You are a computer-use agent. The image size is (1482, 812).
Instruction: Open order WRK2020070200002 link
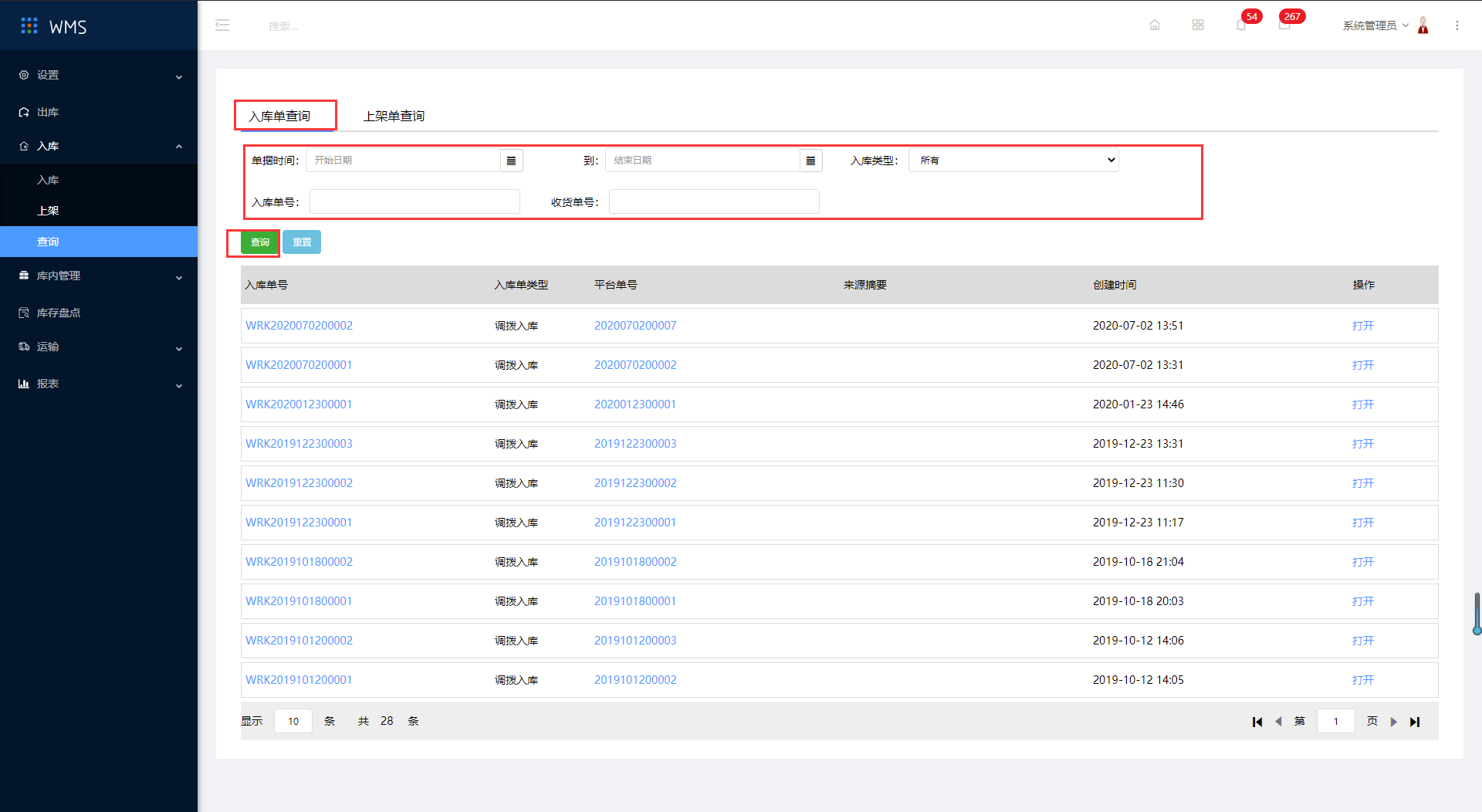pos(299,326)
